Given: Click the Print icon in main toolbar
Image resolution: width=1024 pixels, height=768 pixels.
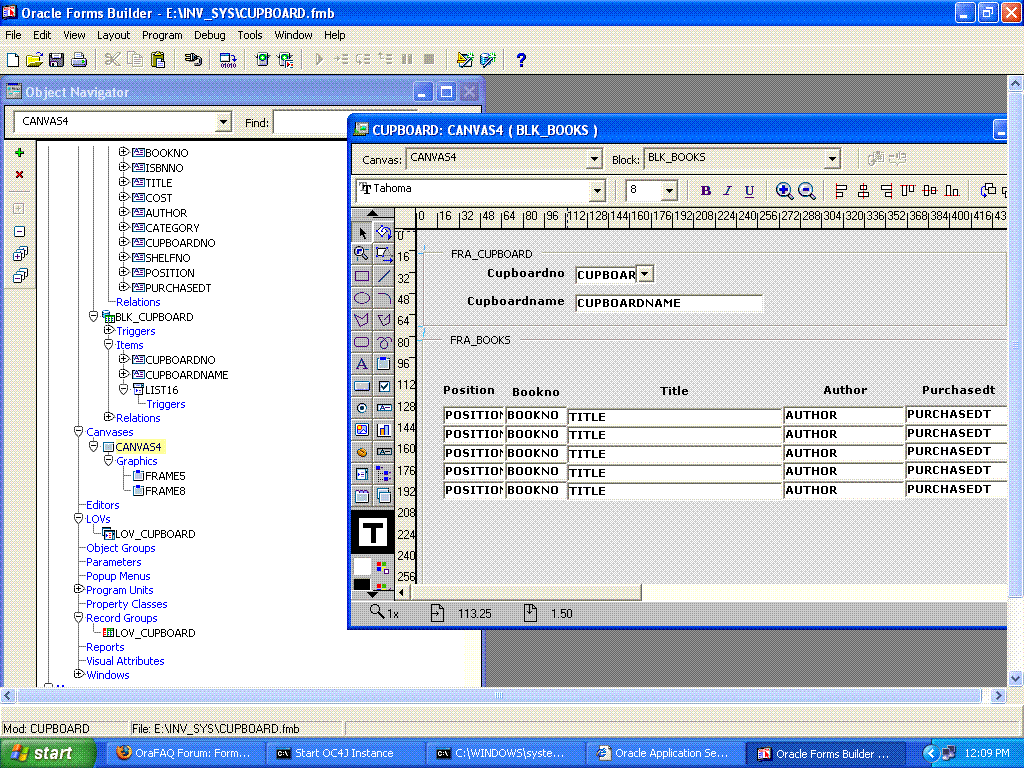Looking at the screenshot, I should click(x=79, y=60).
